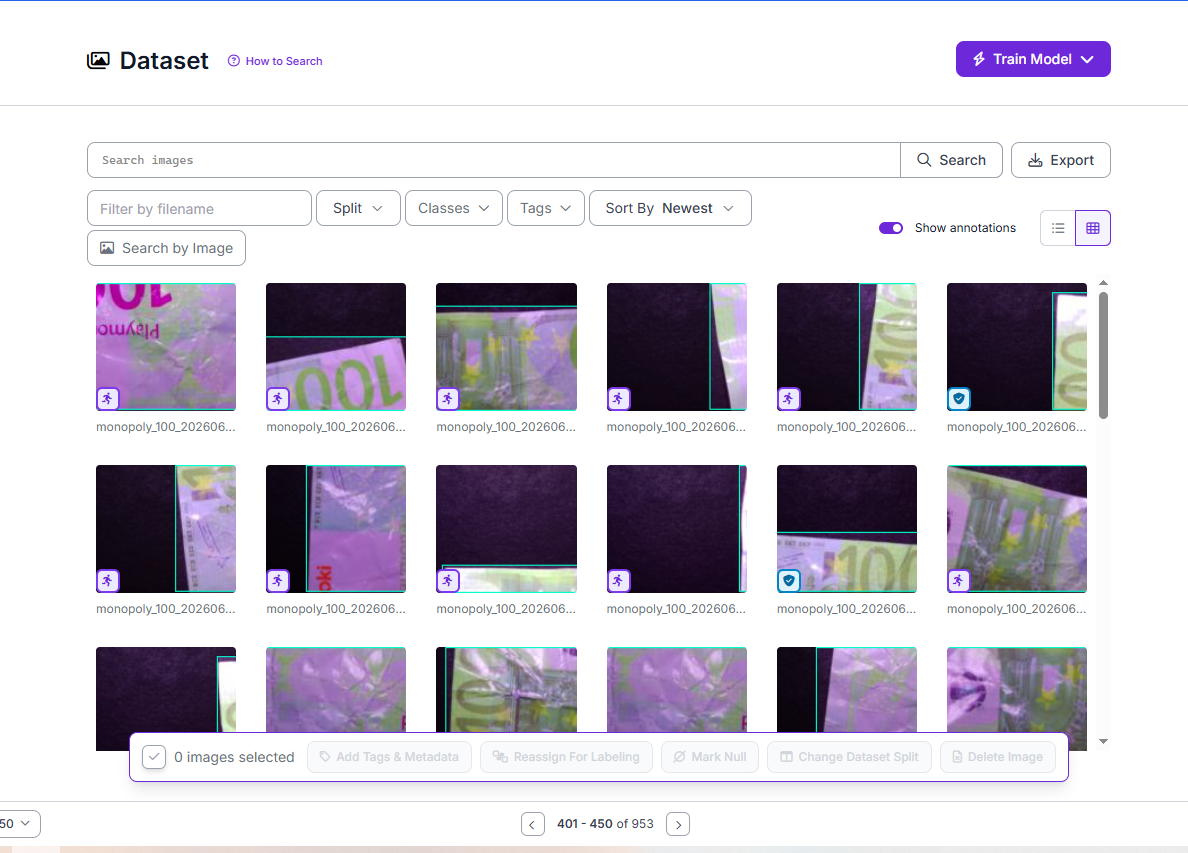Switch to list view icon
1188x853 pixels.
(1058, 228)
